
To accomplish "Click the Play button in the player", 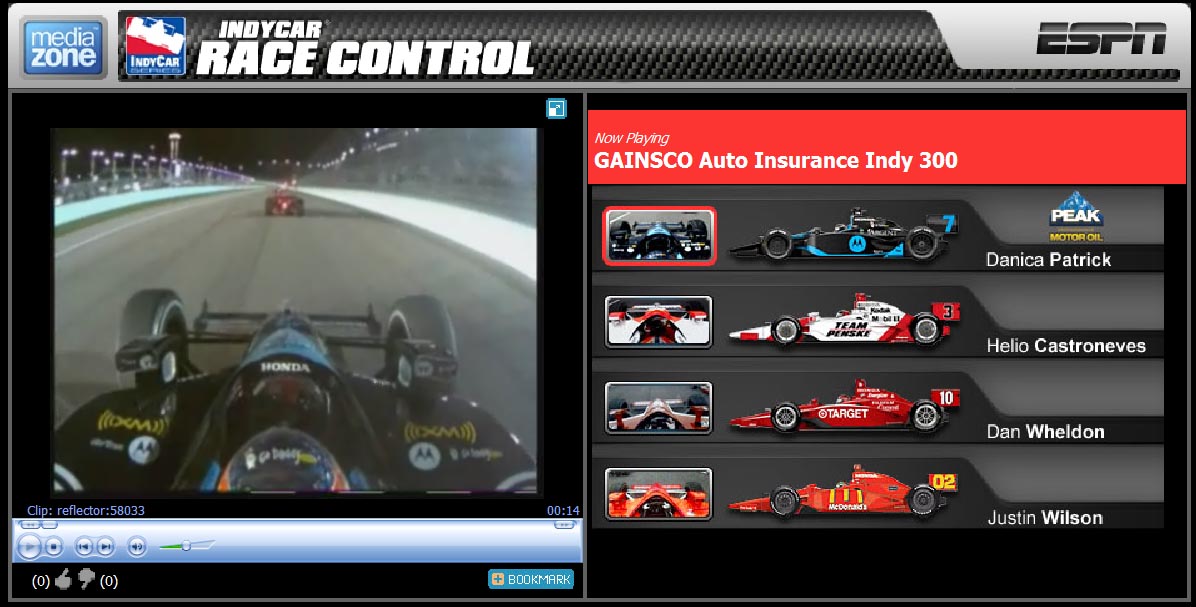I will click(x=28, y=547).
